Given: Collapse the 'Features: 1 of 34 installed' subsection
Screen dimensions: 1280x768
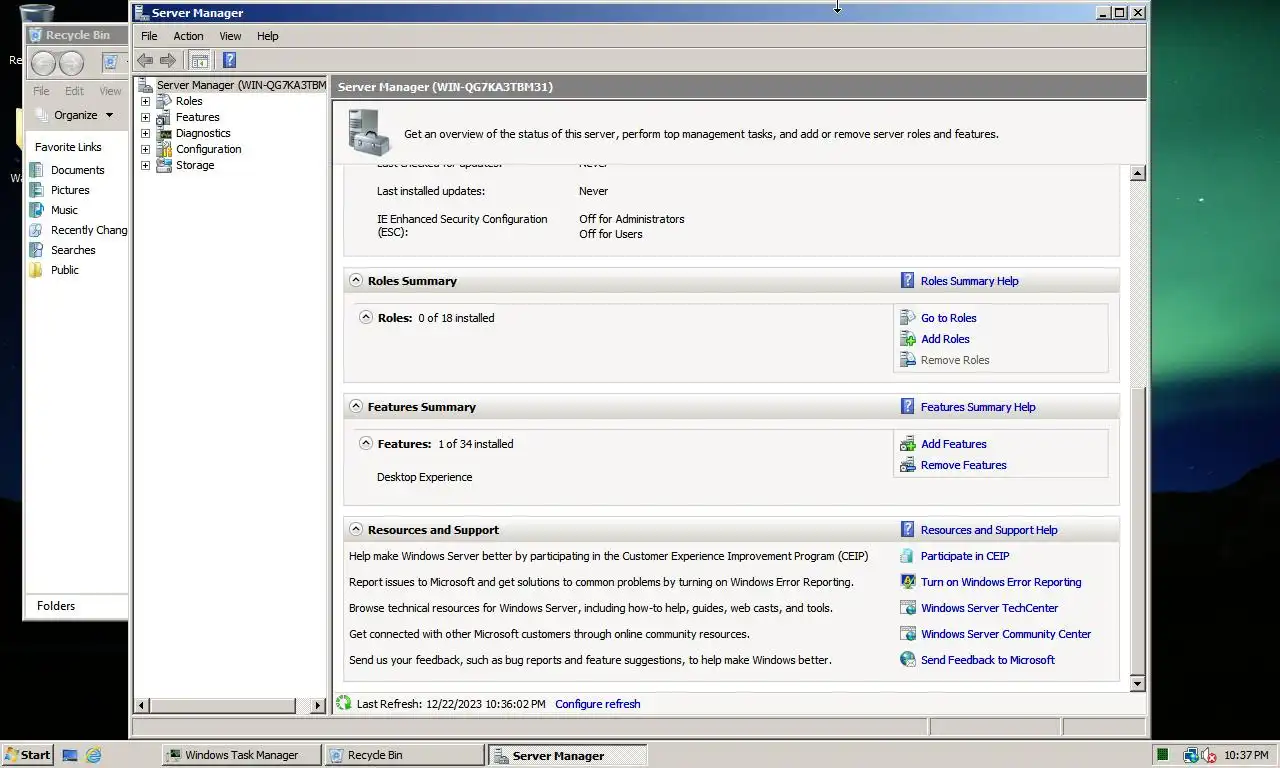Looking at the screenshot, I should pyautogui.click(x=366, y=444).
